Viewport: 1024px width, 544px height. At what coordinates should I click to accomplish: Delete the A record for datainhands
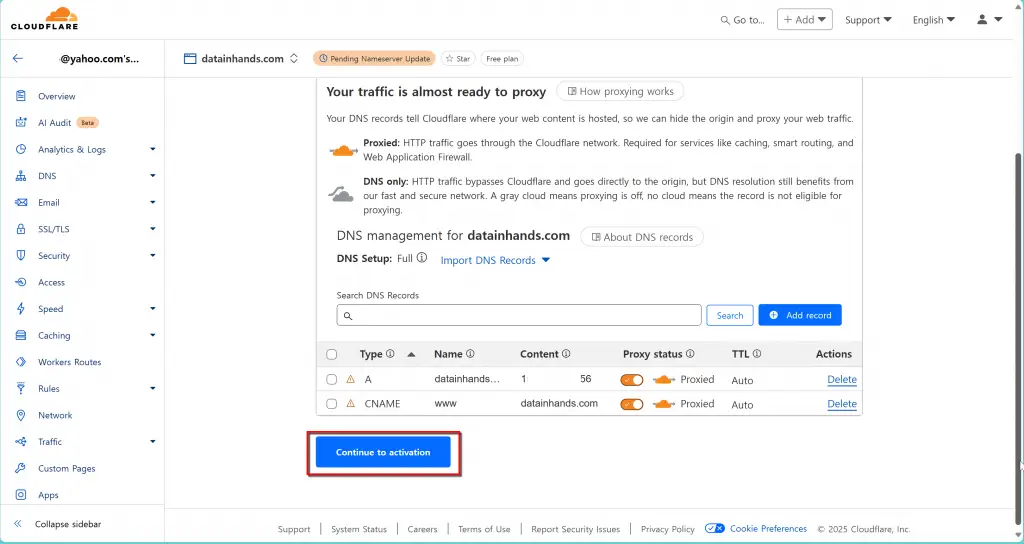(841, 380)
